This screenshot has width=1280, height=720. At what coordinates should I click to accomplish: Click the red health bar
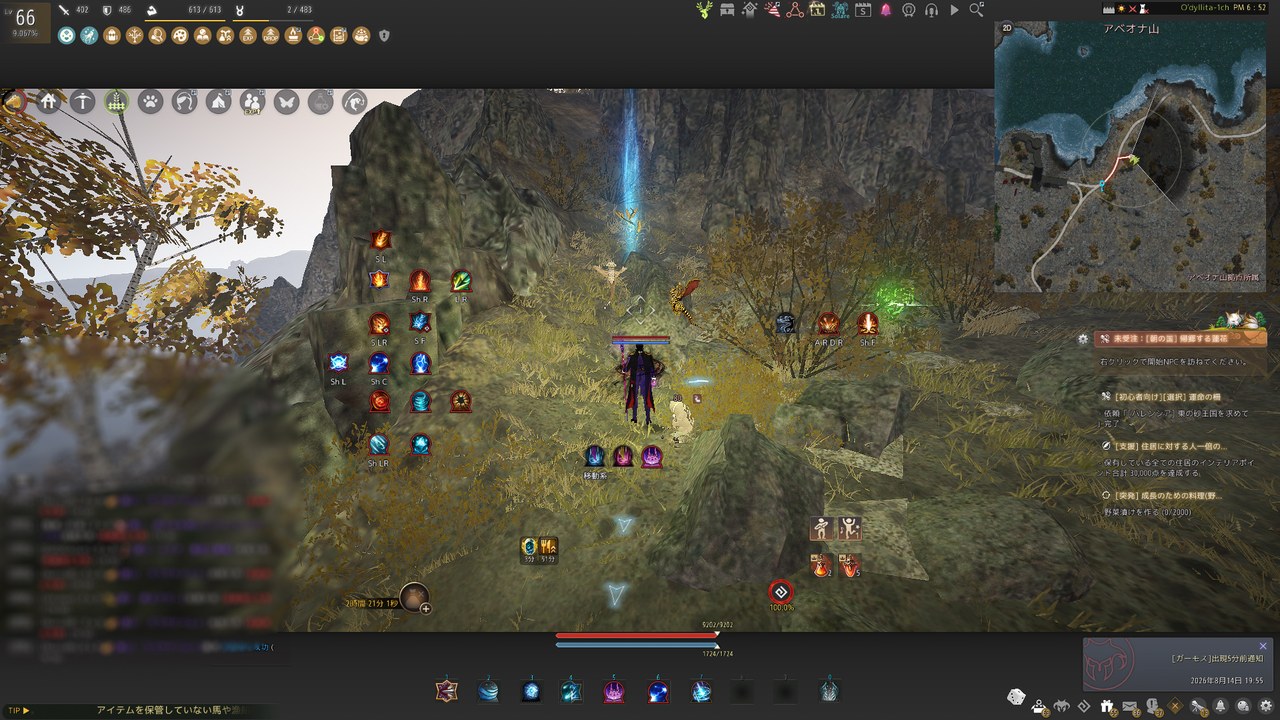[637, 635]
